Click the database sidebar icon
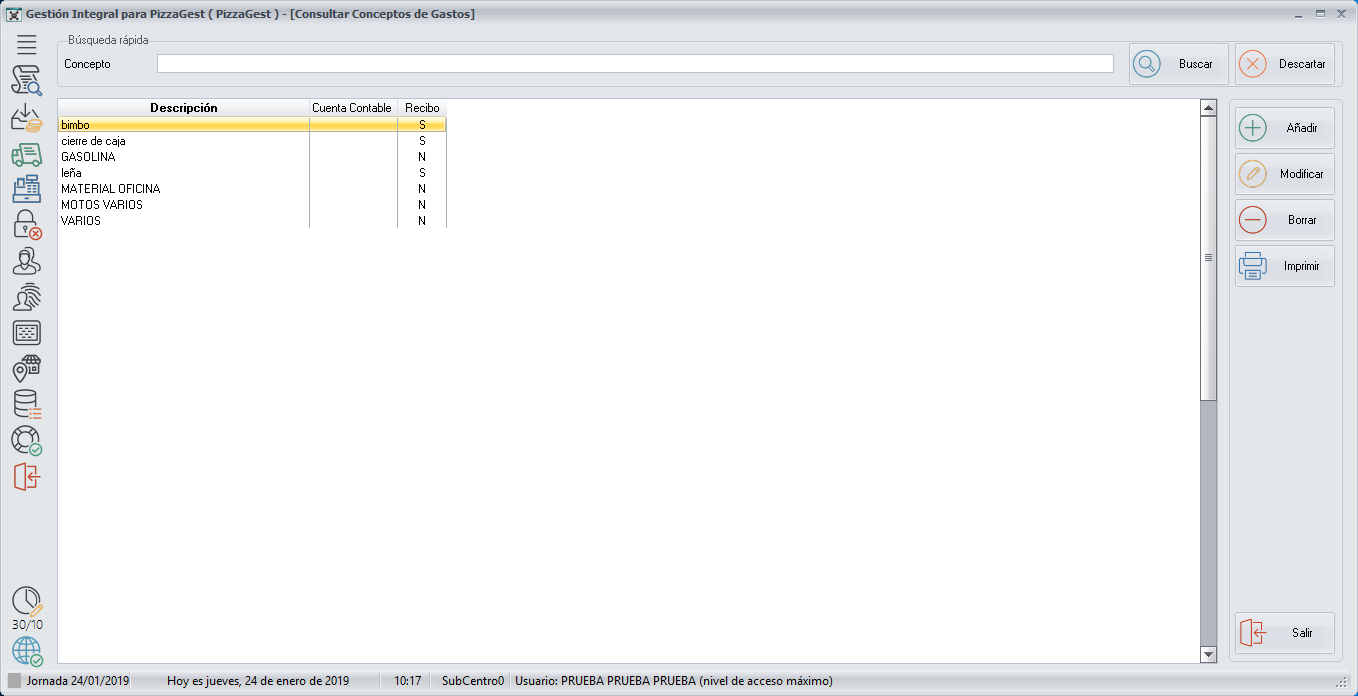This screenshot has width=1358, height=696. [27, 404]
